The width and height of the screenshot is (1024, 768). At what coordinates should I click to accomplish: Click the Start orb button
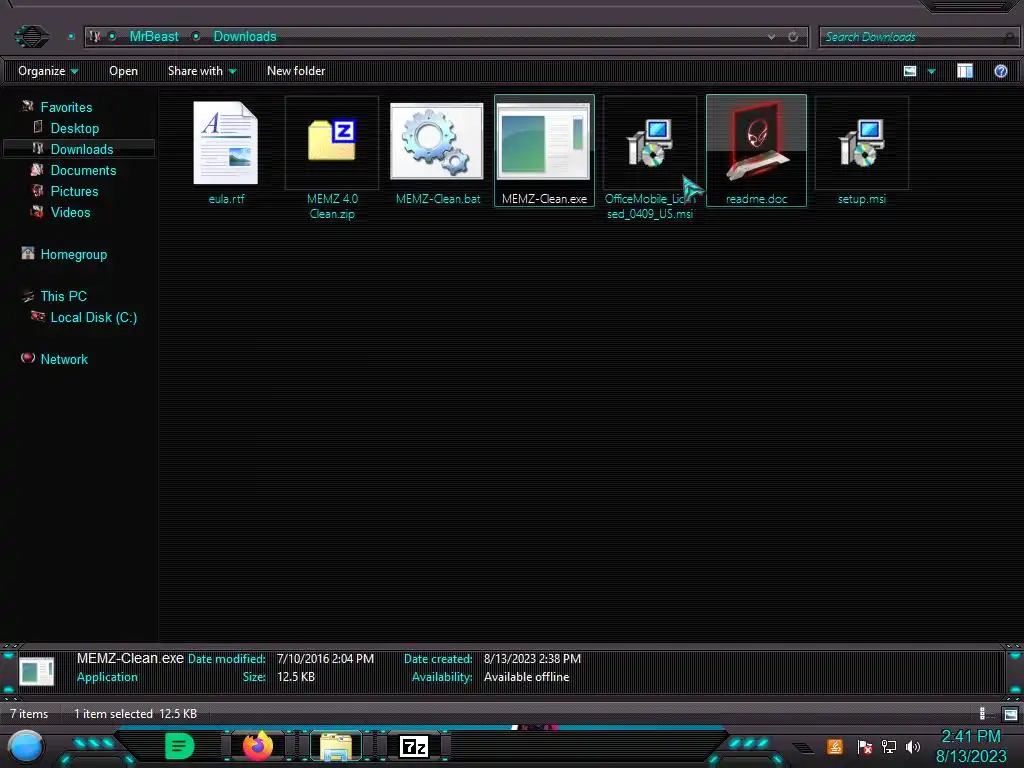[x=26, y=747]
